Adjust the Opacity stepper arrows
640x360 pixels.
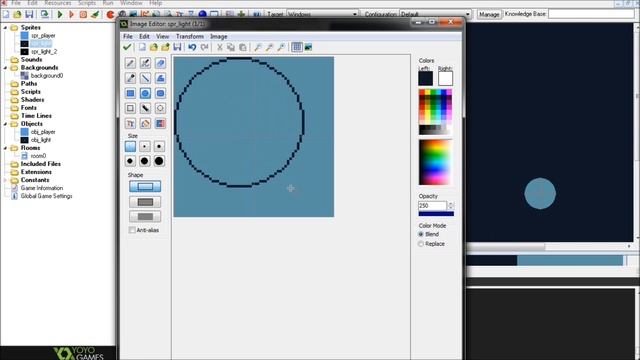451,206
